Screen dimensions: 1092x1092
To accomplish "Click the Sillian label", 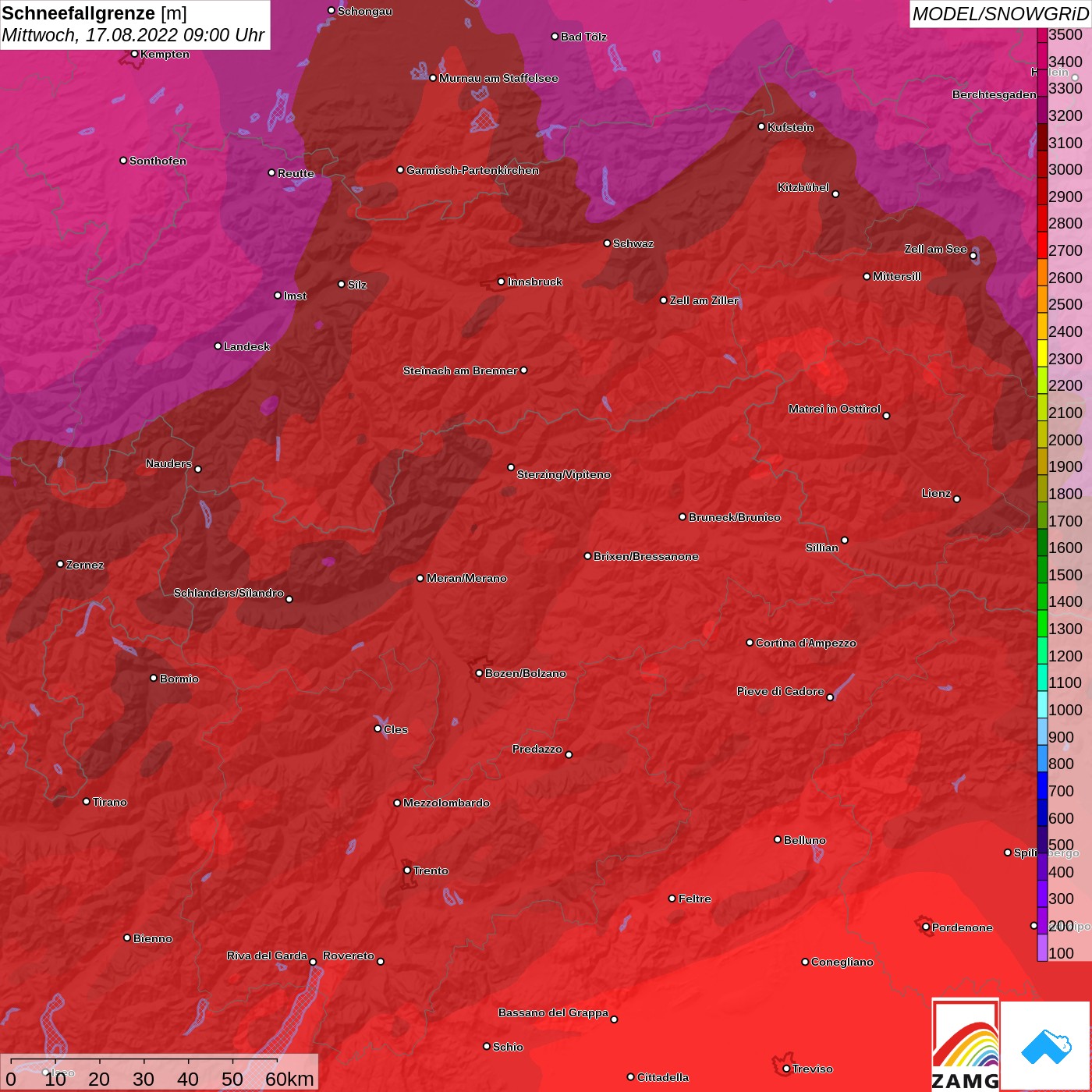I will [822, 548].
